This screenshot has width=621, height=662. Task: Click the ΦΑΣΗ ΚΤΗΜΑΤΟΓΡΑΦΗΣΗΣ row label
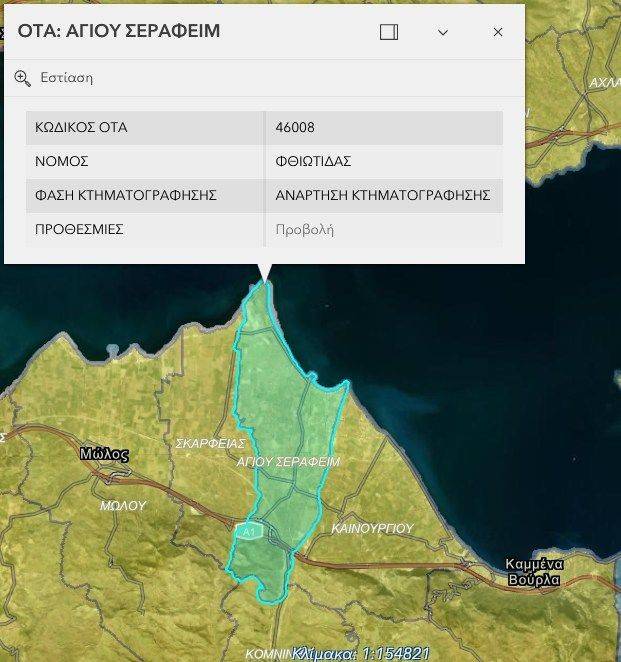[x=126, y=195]
